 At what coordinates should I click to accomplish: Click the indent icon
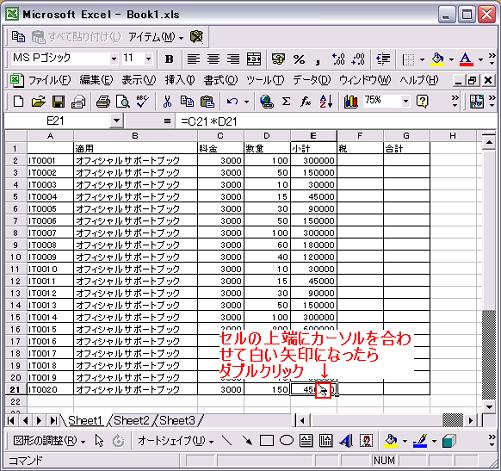pyautogui.click(x=383, y=59)
